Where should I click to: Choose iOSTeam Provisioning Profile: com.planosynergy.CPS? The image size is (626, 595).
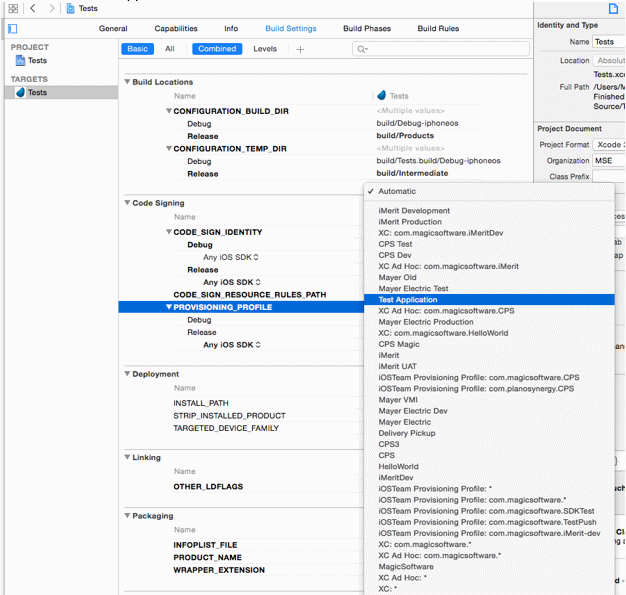coord(489,389)
